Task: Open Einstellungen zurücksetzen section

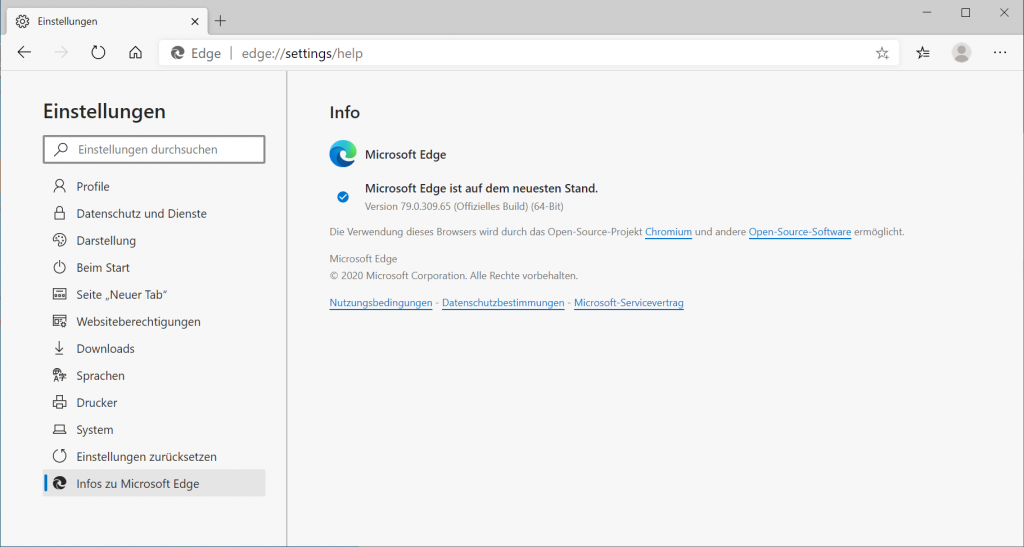Action: point(154,457)
